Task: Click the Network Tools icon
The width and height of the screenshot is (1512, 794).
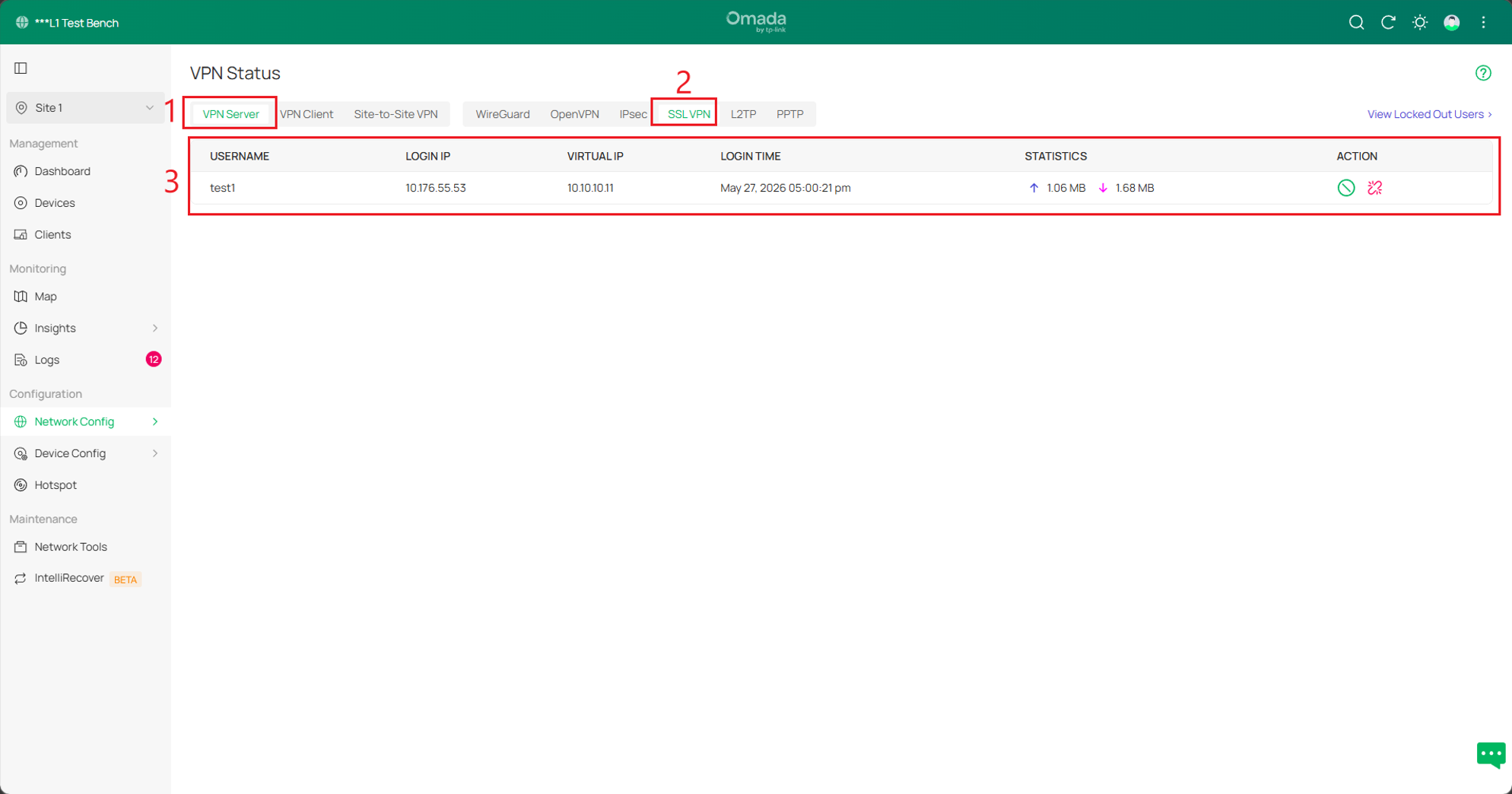Action: coord(21,547)
